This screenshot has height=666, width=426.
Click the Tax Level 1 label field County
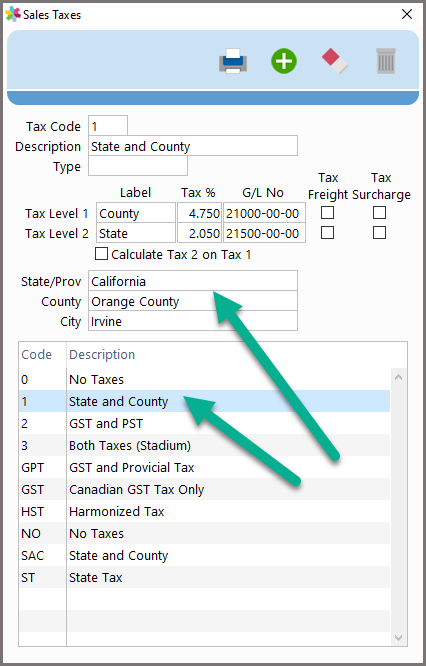point(136,213)
